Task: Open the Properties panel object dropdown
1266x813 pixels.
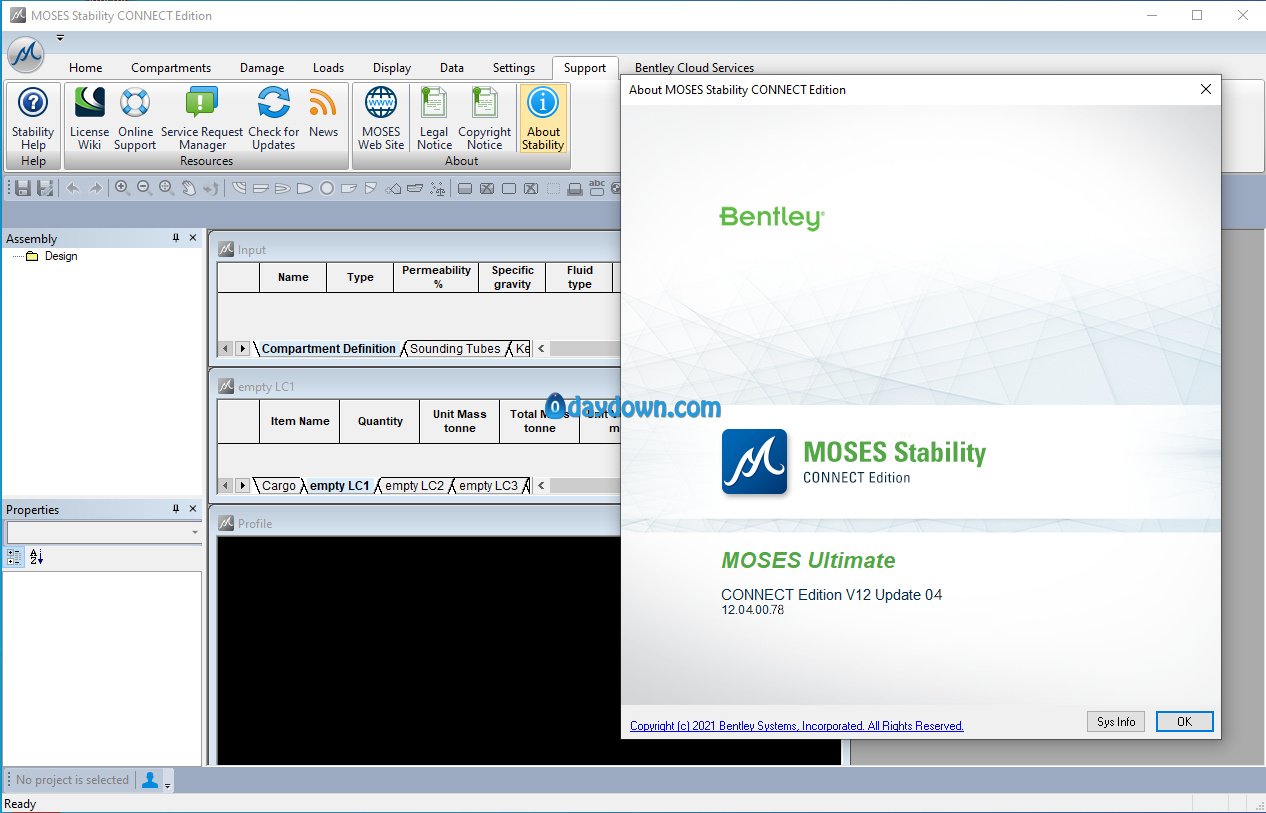Action: (x=195, y=533)
